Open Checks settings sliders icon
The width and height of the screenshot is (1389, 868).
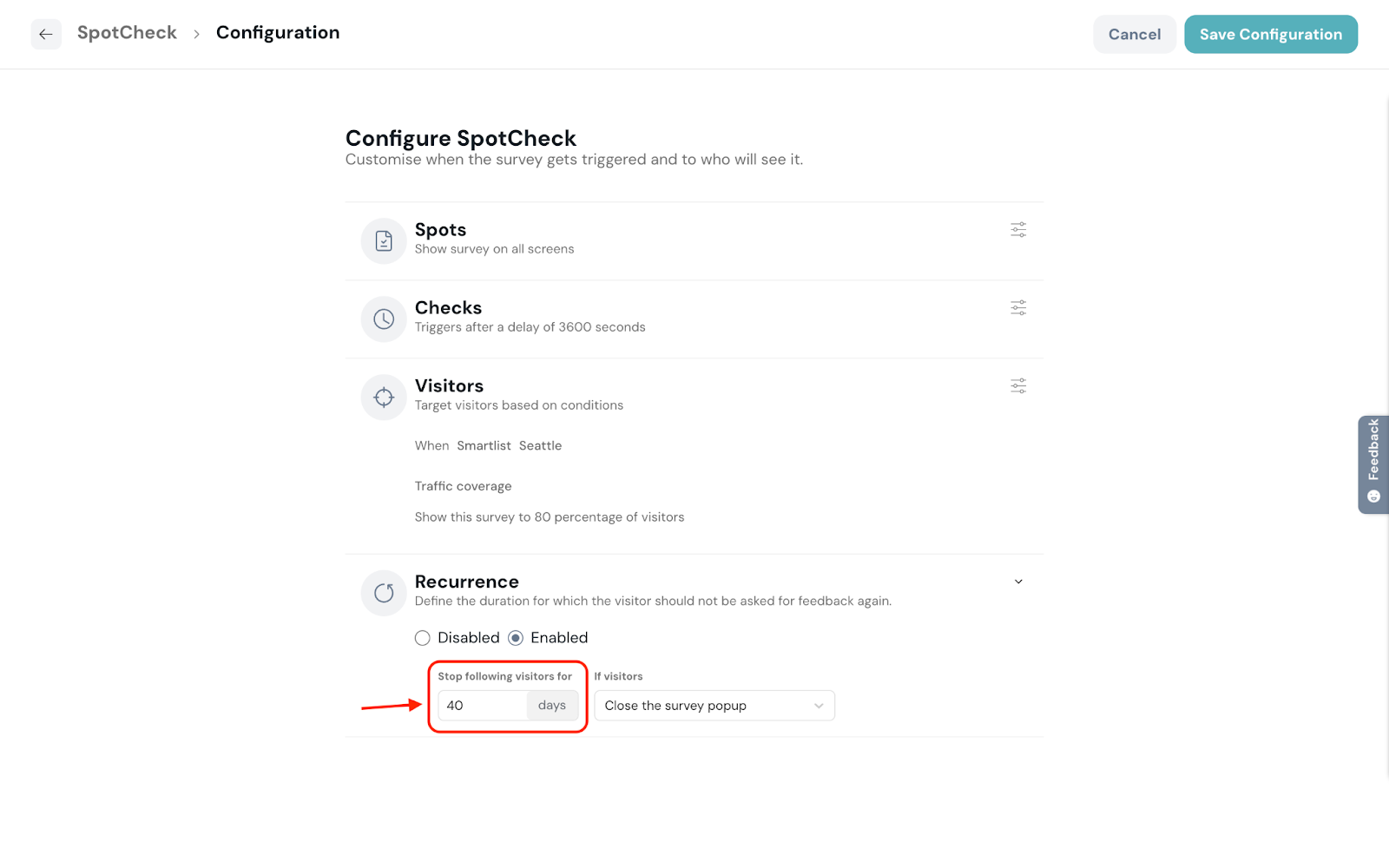[x=1018, y=308]
